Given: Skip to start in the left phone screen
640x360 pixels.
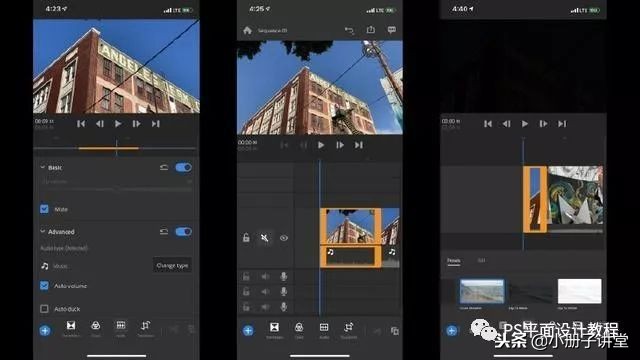Looking at the screenshot, I should click(81, 124).
